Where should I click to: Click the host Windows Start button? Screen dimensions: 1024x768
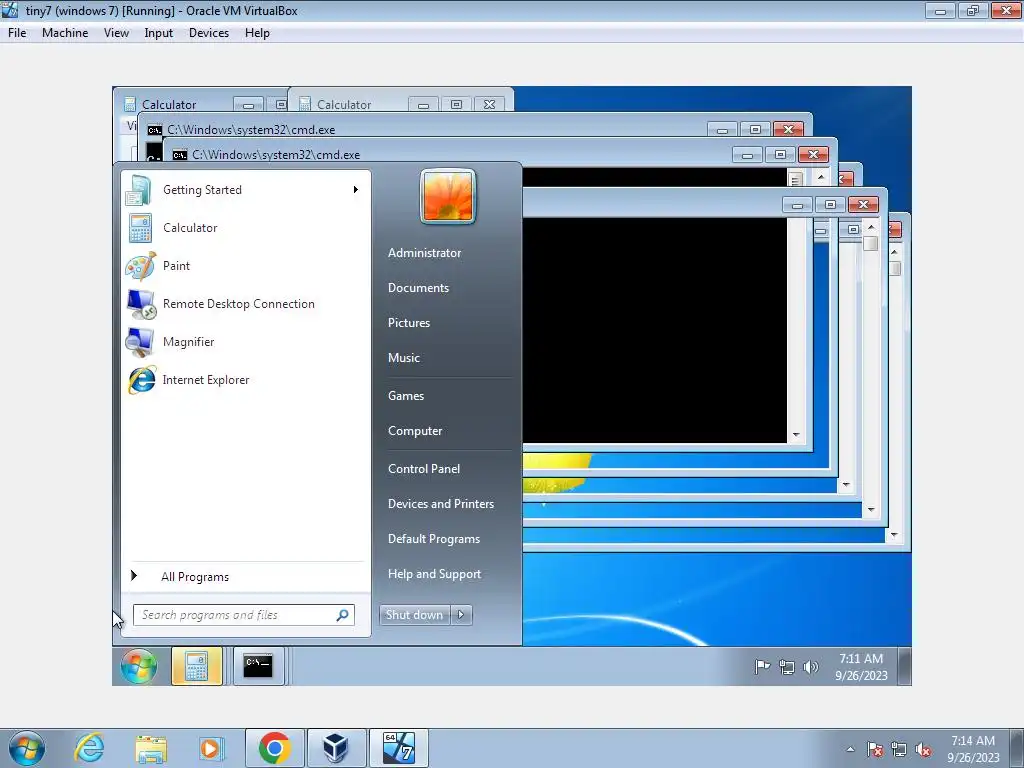27,748
